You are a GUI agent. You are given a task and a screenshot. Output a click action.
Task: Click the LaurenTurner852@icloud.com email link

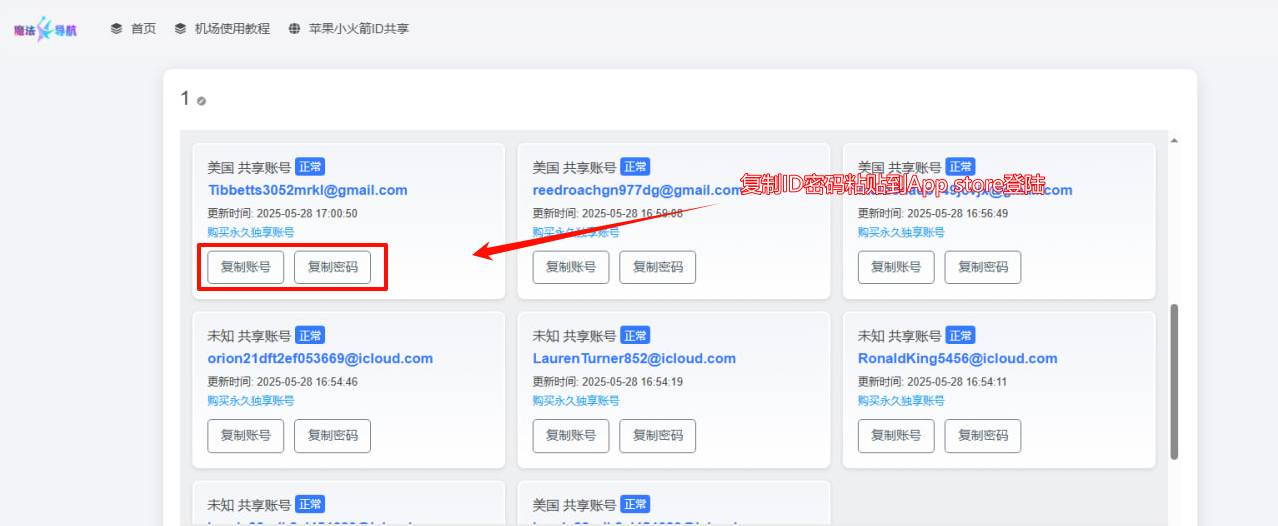point(634,358)
